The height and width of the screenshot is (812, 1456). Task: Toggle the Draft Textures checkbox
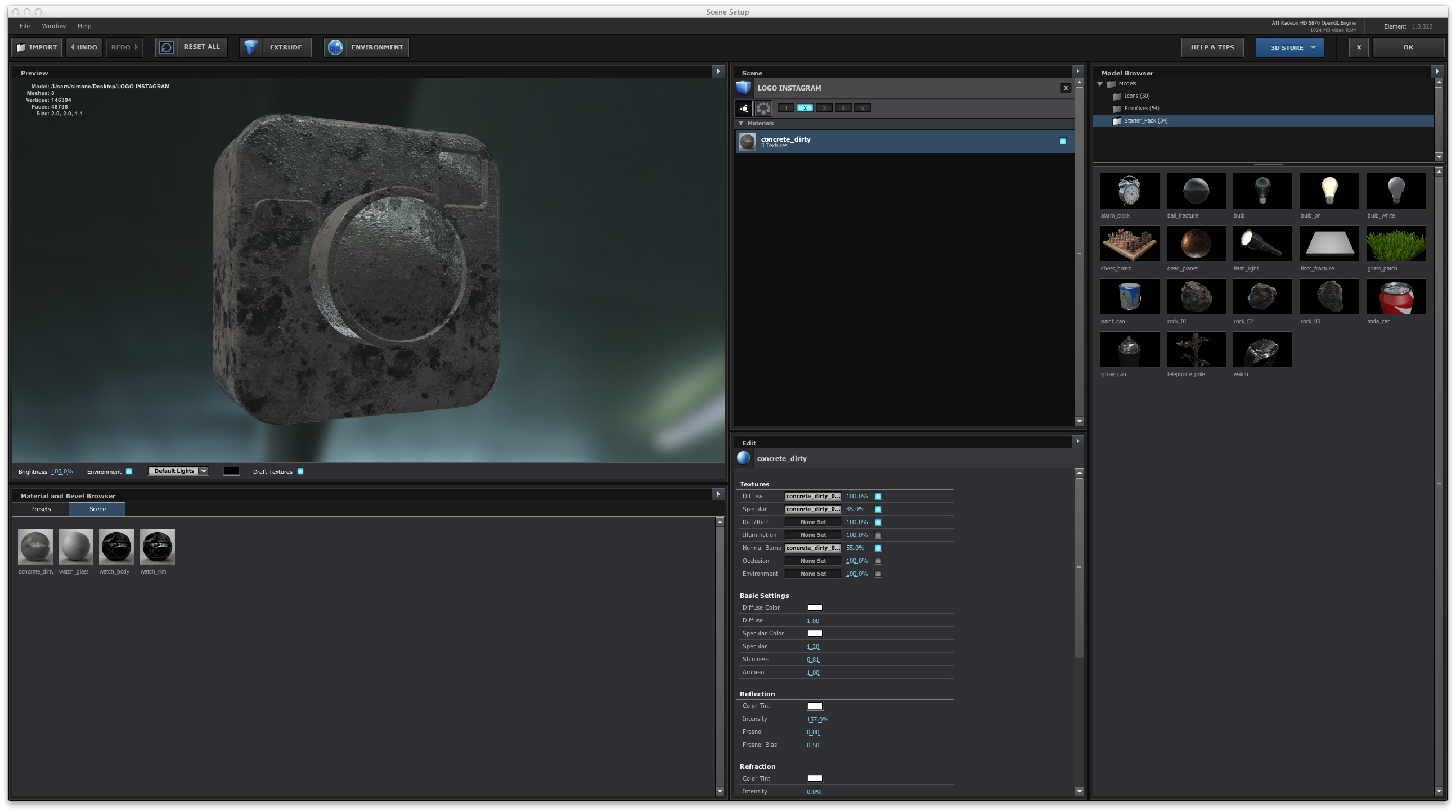pyautogui.click(x=300, y=472)
